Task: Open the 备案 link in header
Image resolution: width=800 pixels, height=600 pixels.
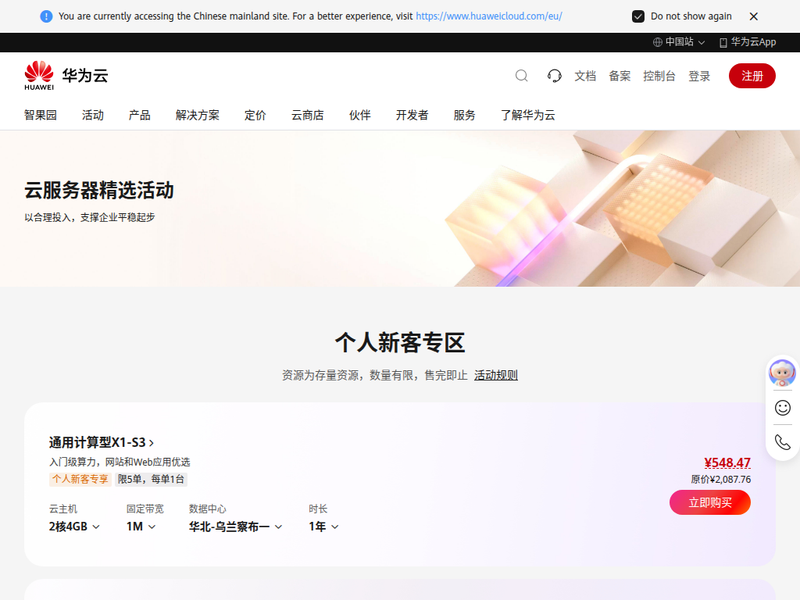Action: pyautogui.click(x=619, y=76)
